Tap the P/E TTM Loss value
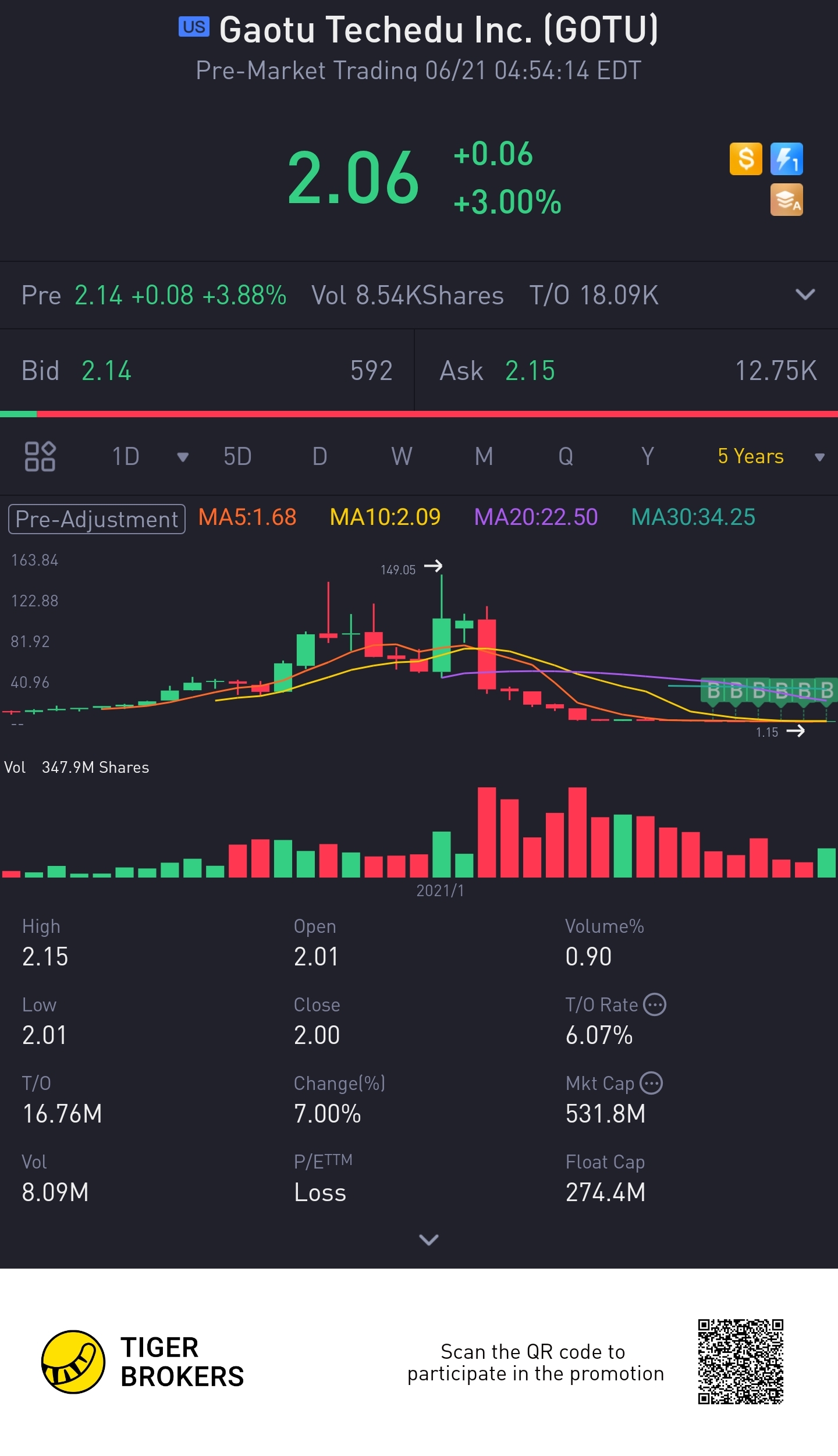 [x=320, y=1192]
